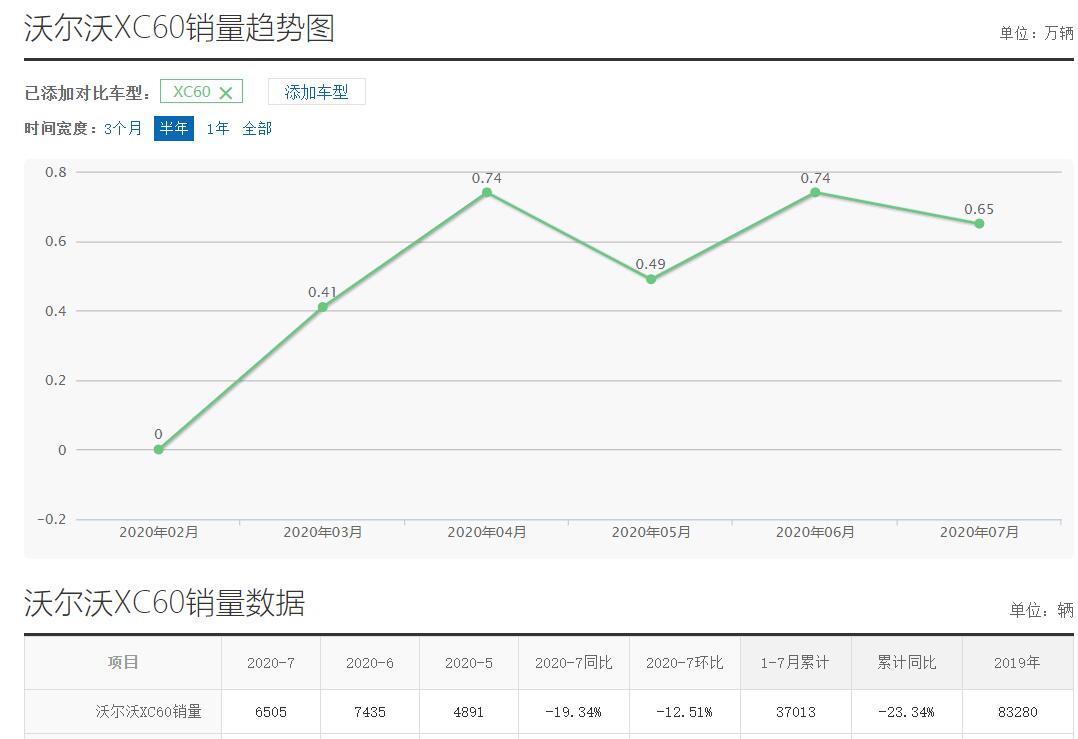
Task: Click the 2020年05月 data point 0.49
Action: (x=651, y=279)
